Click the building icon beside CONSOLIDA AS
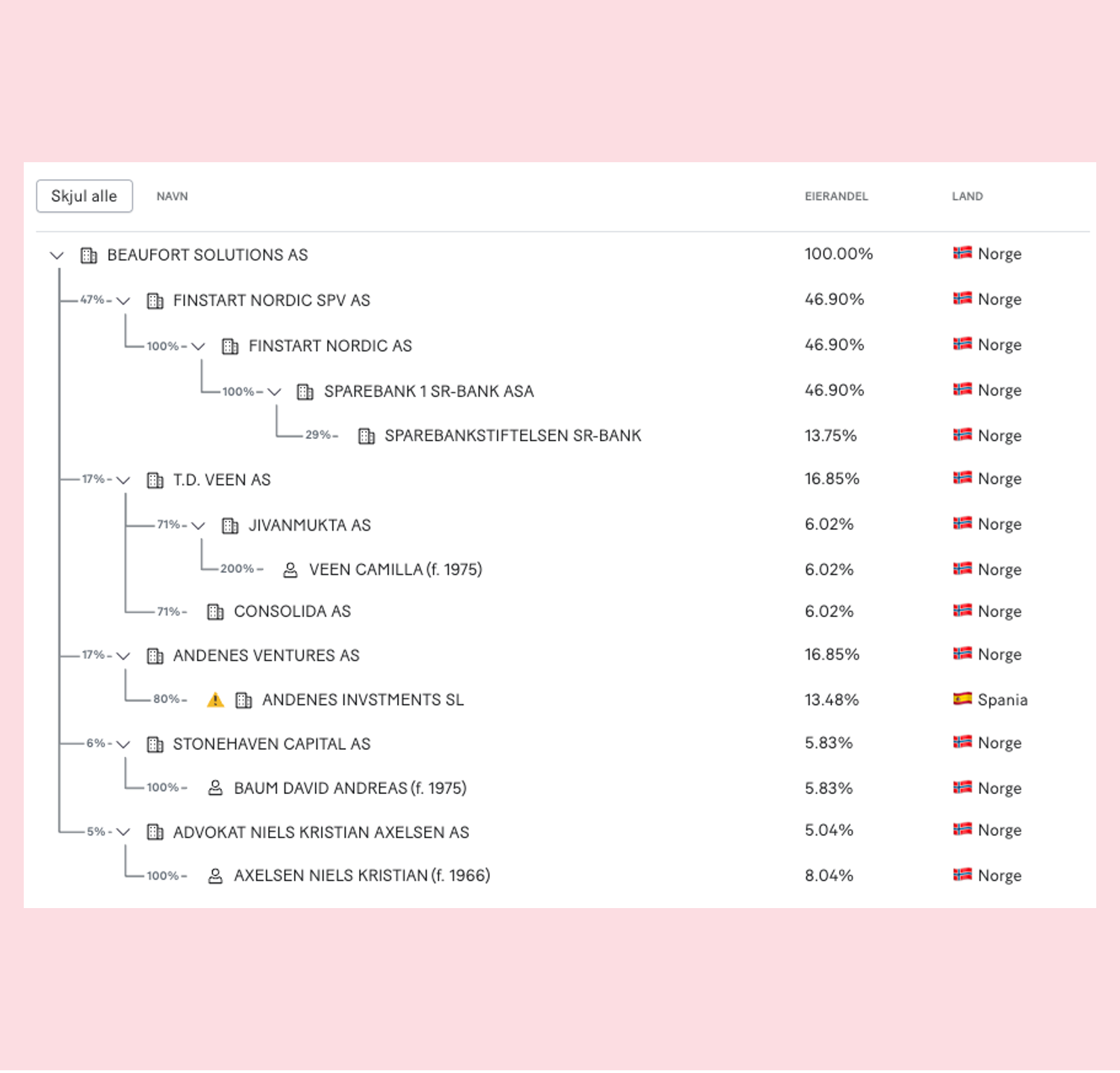The width and height of the screenshot is (1120, 1073). [215, 612]
